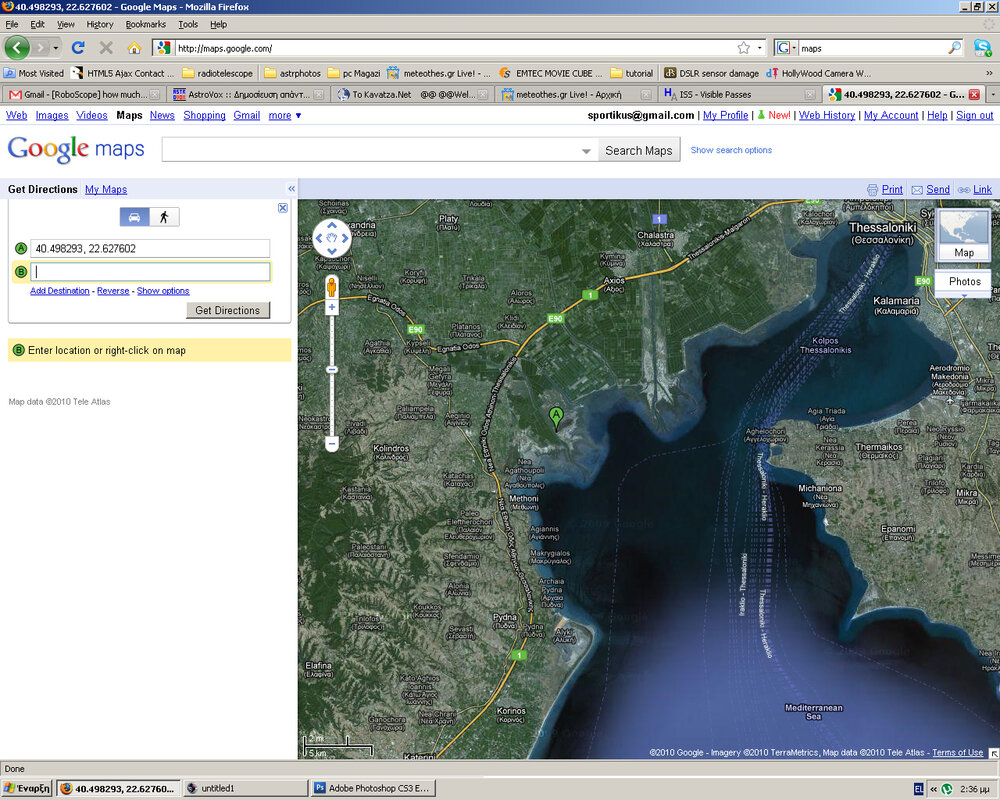Click the zoom slider track
1000x800 pixels.
point(332,400)
